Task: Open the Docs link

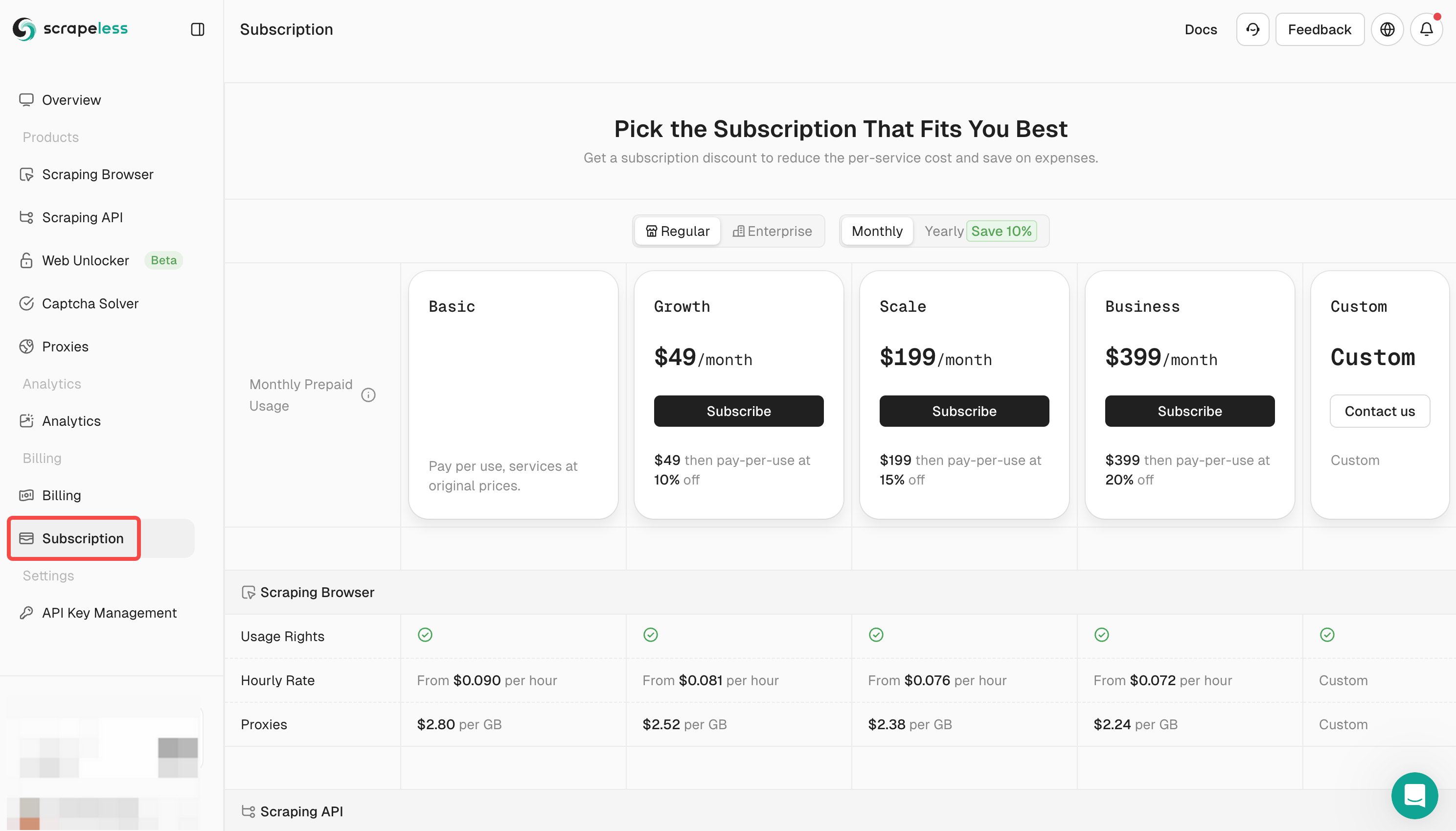Action: 1201,29
